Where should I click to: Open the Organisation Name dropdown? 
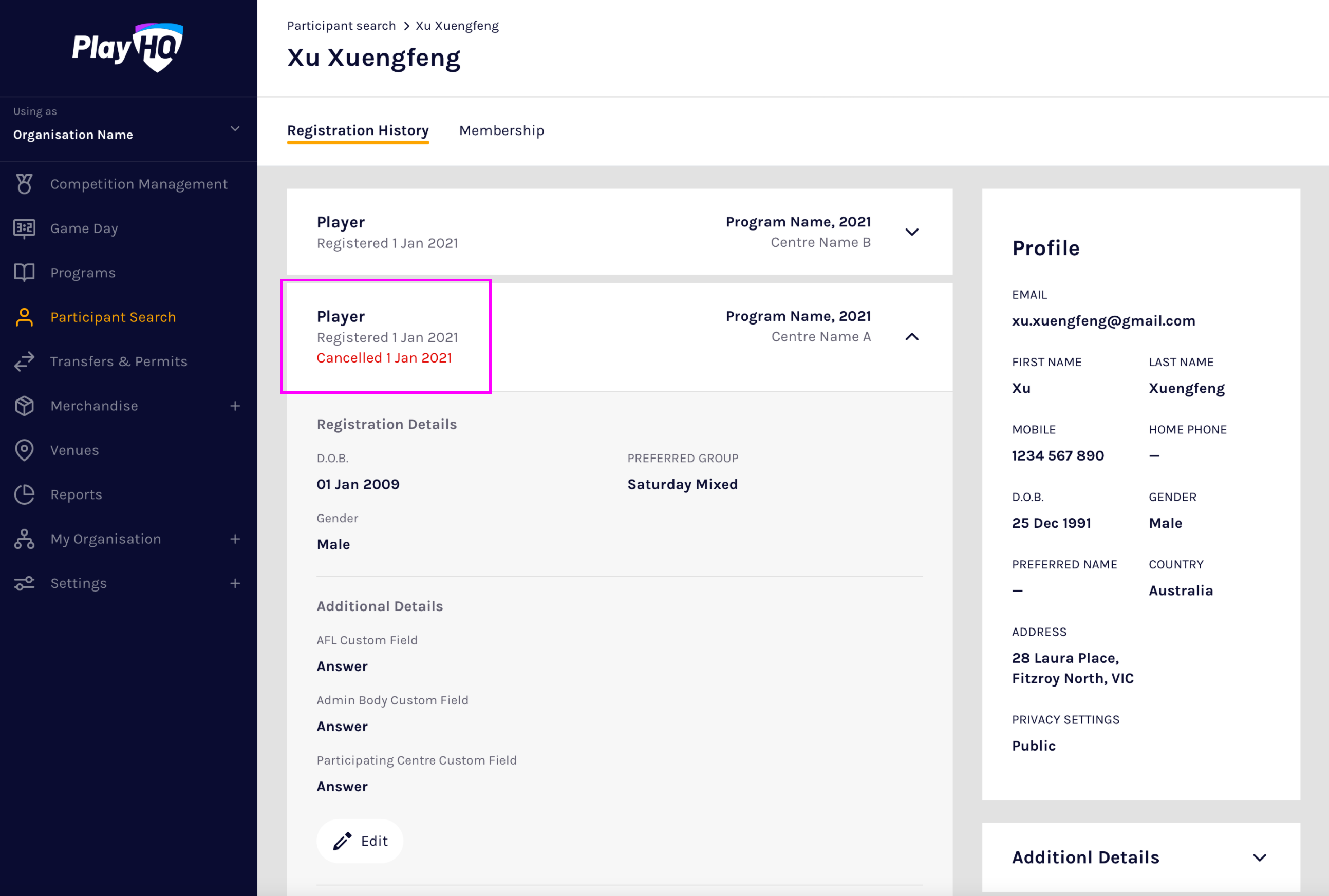[235, 128]
